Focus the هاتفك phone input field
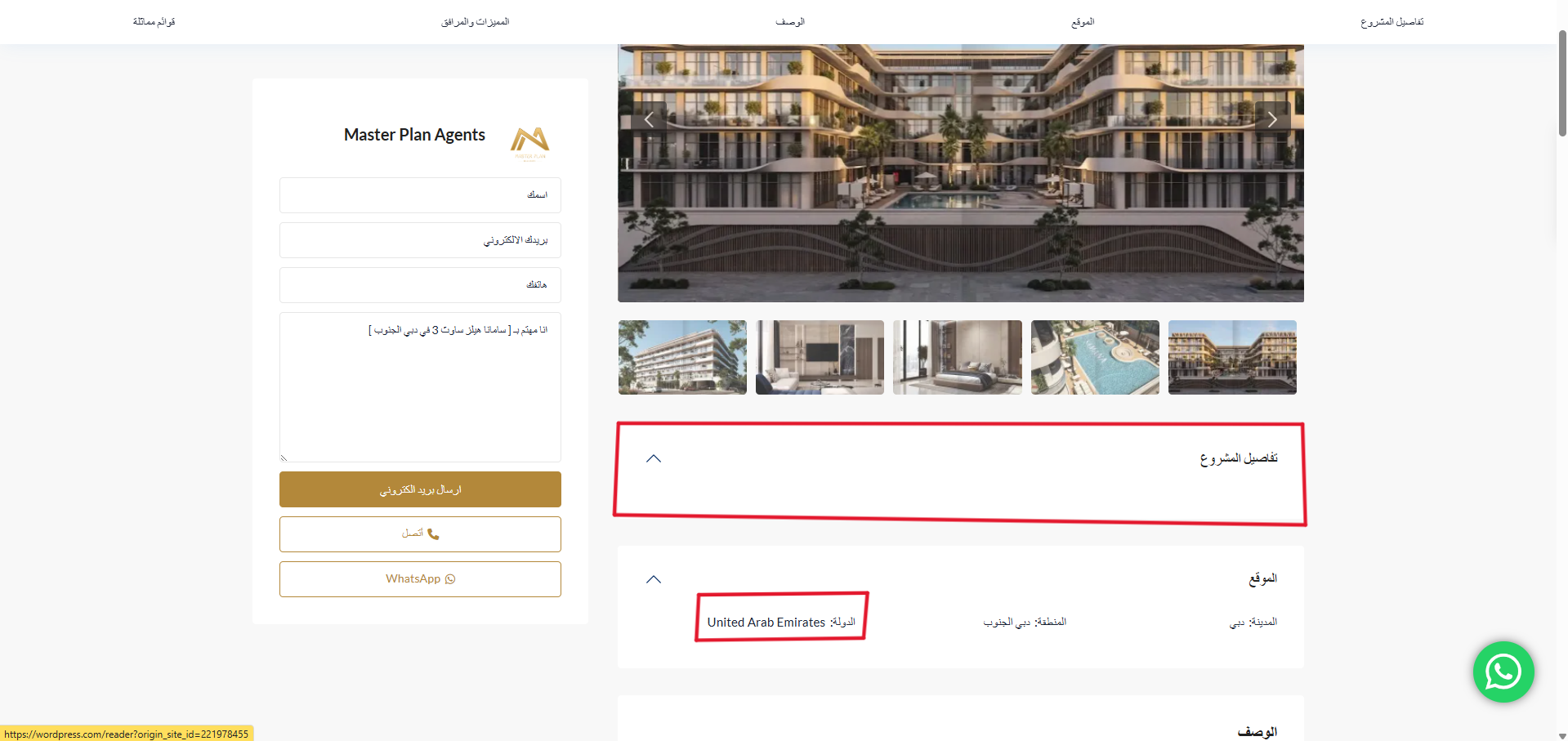 (420, 285)
